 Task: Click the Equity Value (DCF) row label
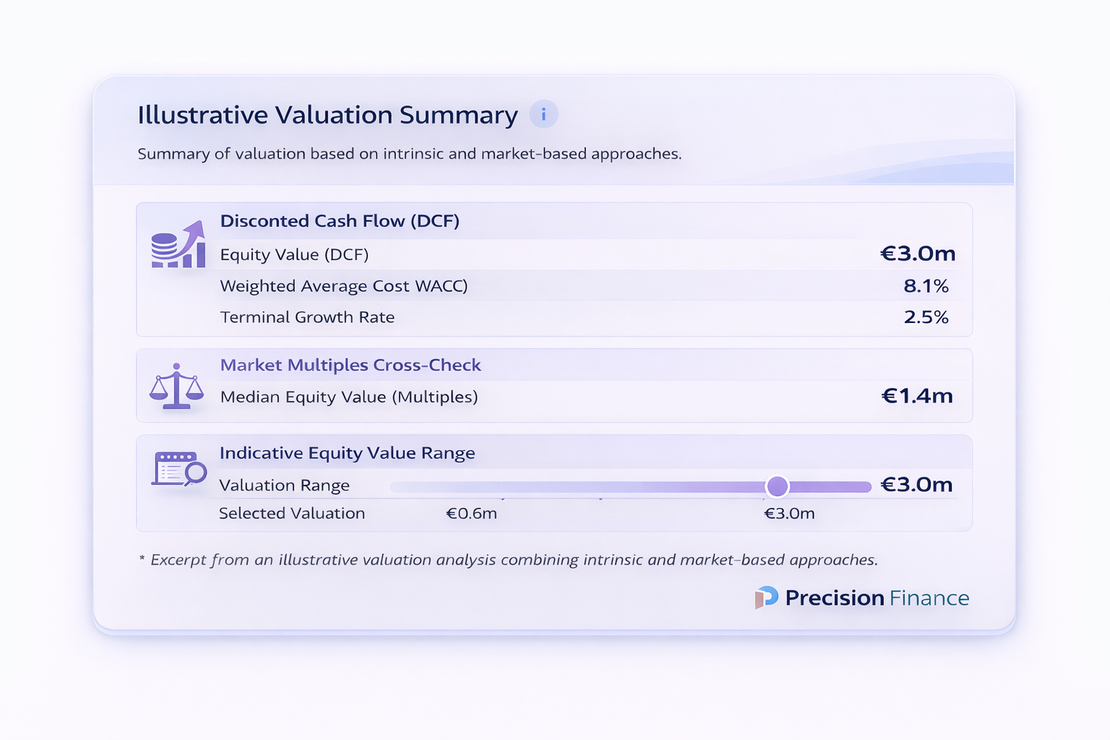(x=294, y=255)
